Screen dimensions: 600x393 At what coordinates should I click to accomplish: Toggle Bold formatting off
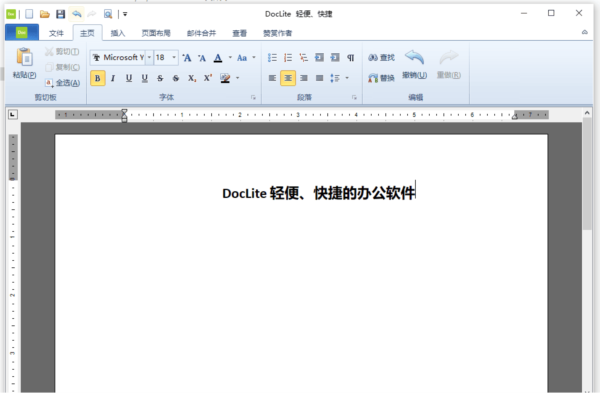coord(98,78)
